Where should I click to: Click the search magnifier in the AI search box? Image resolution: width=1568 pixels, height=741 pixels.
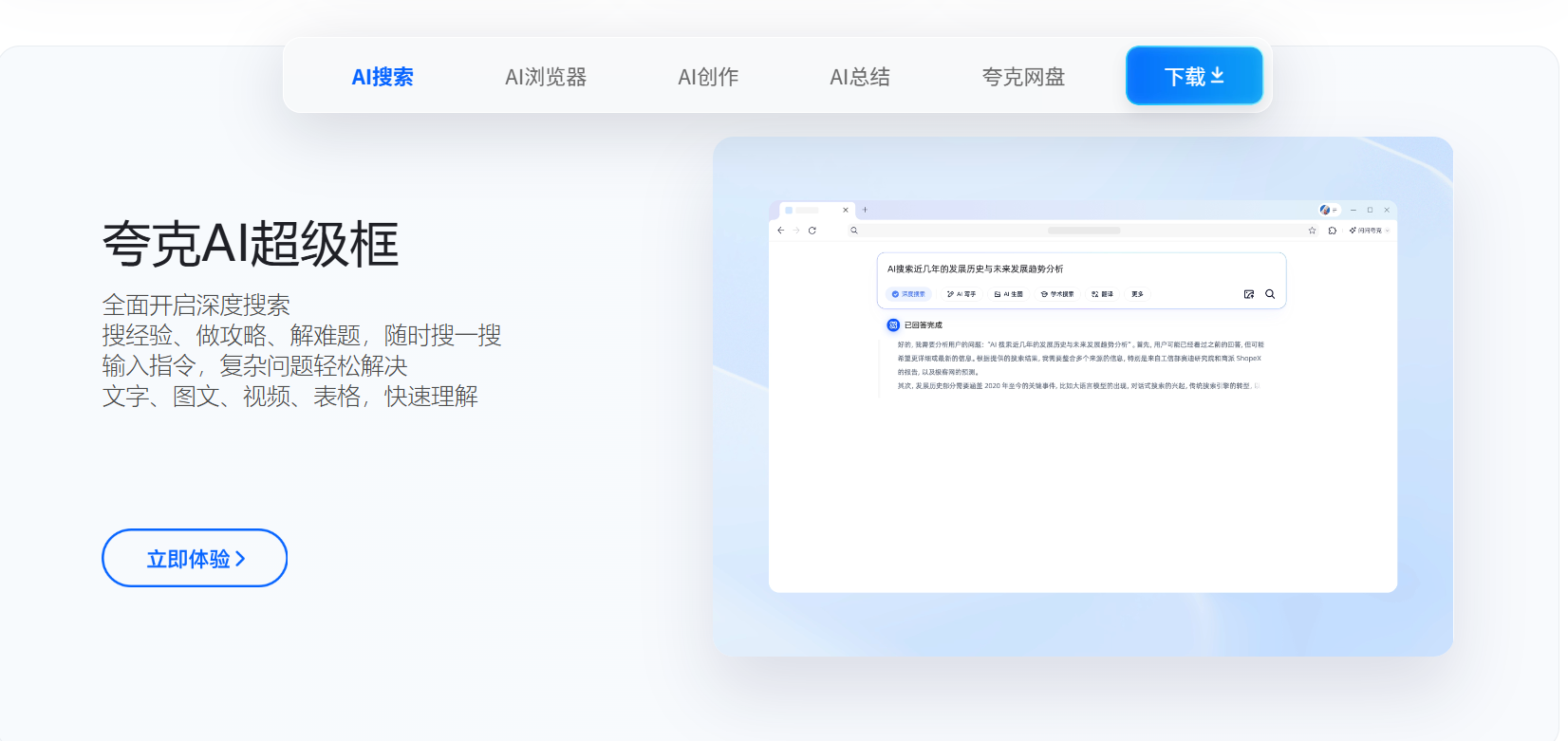coord(1270,294)
